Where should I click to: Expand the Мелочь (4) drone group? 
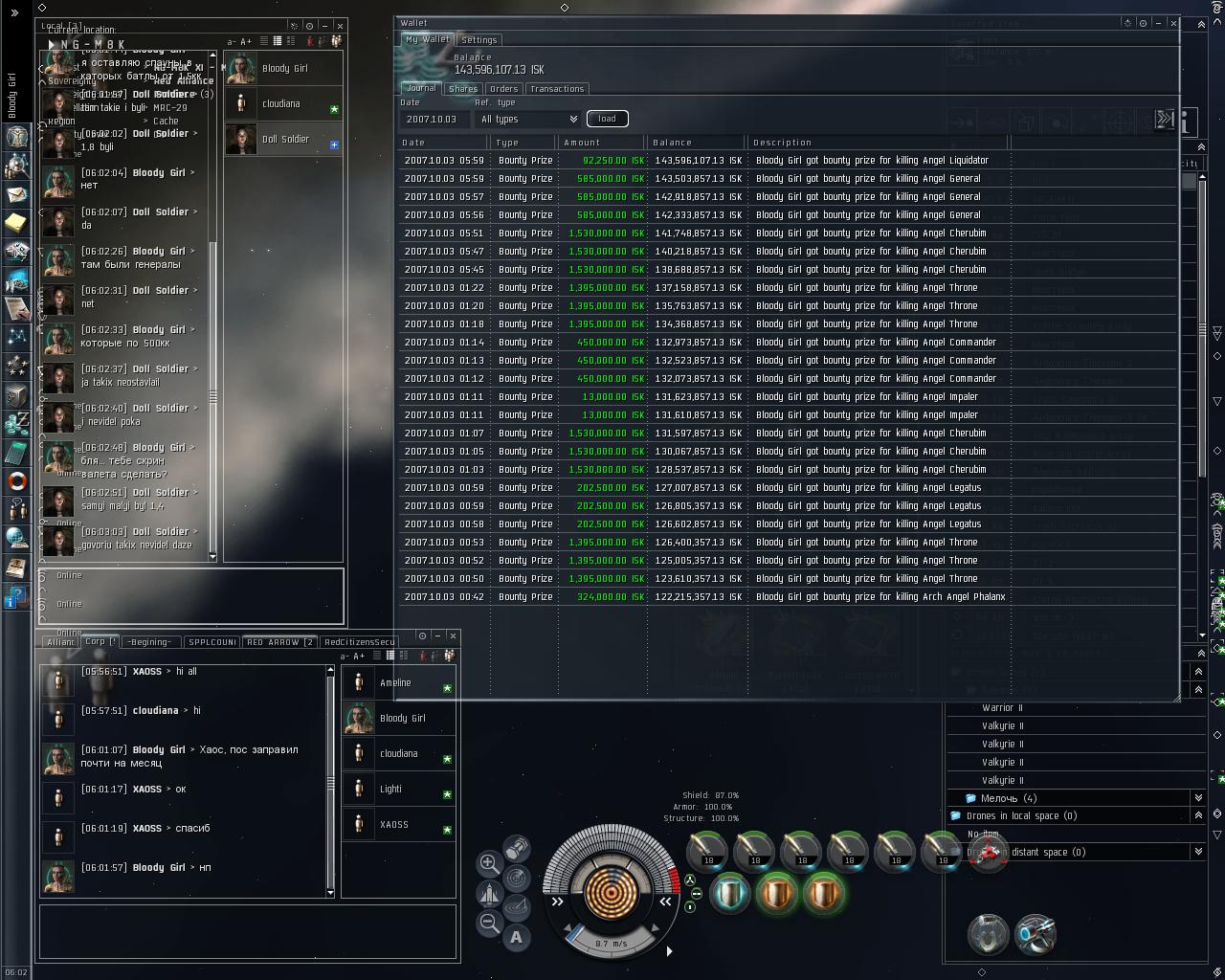1197,798
